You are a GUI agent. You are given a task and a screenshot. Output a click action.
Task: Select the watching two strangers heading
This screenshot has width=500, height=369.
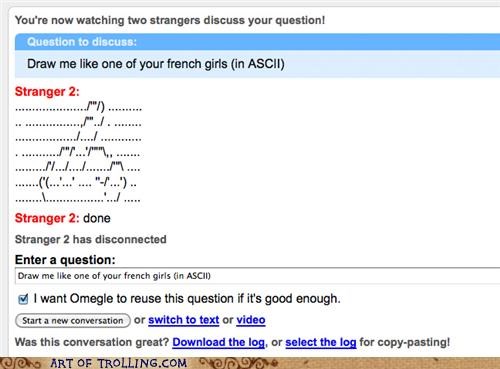click(x=170, y=20)
